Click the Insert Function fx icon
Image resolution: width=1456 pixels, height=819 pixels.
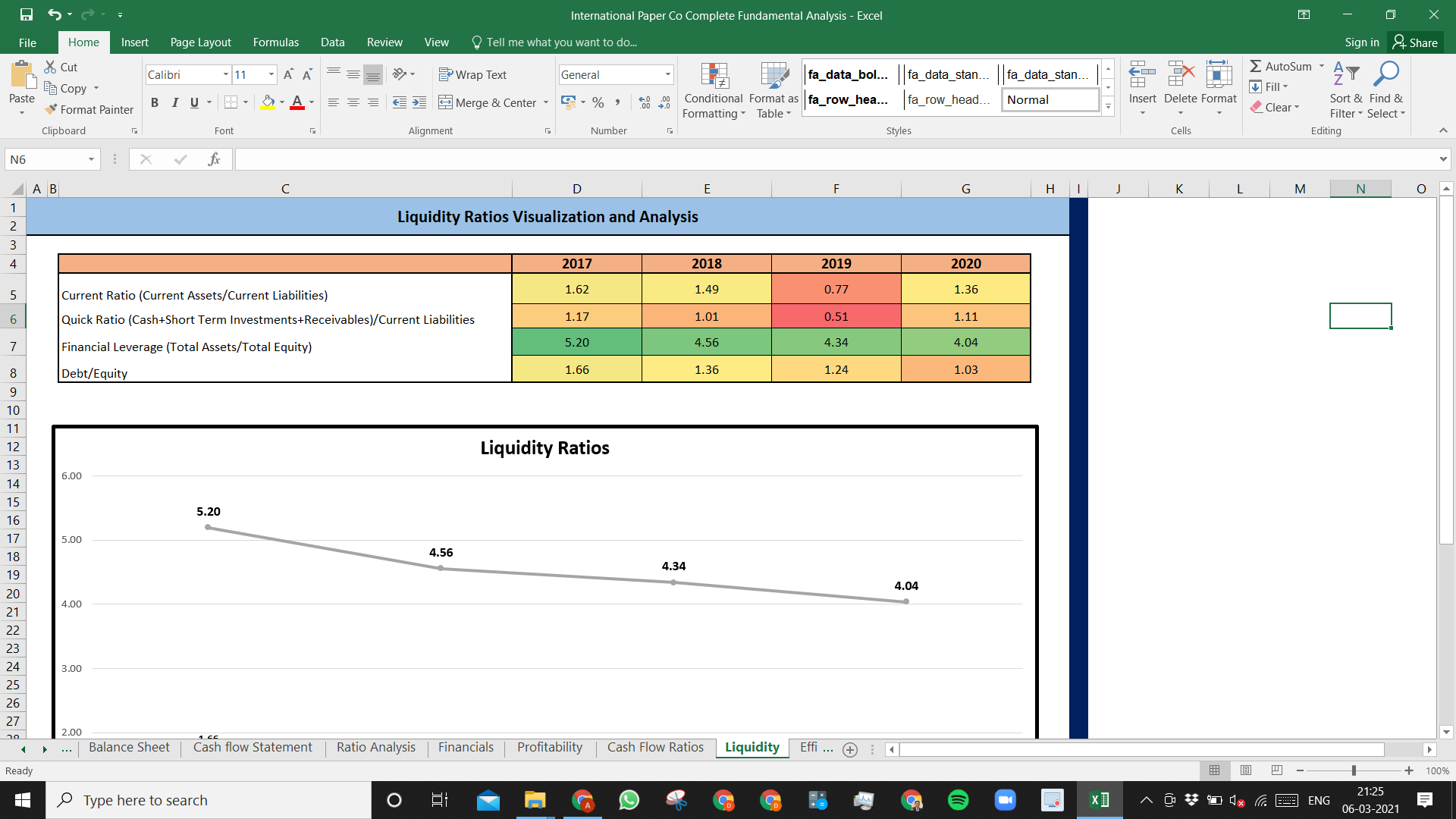(214, 159)
